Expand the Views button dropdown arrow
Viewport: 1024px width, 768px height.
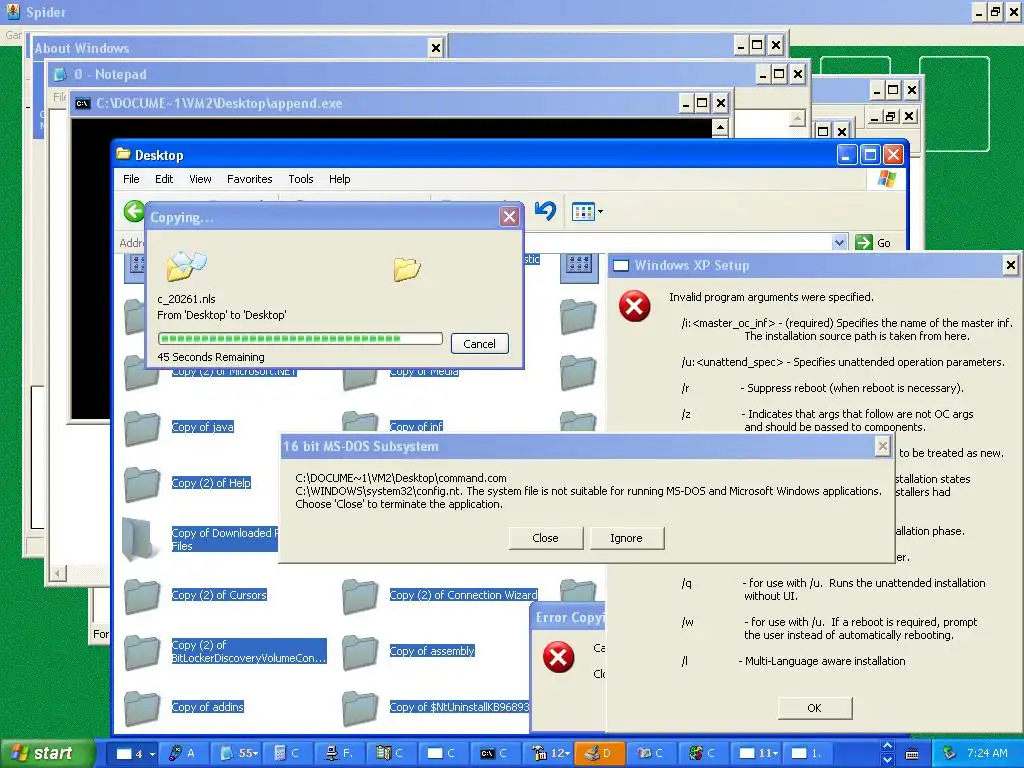pyautogui.click(x=600, y=212)
